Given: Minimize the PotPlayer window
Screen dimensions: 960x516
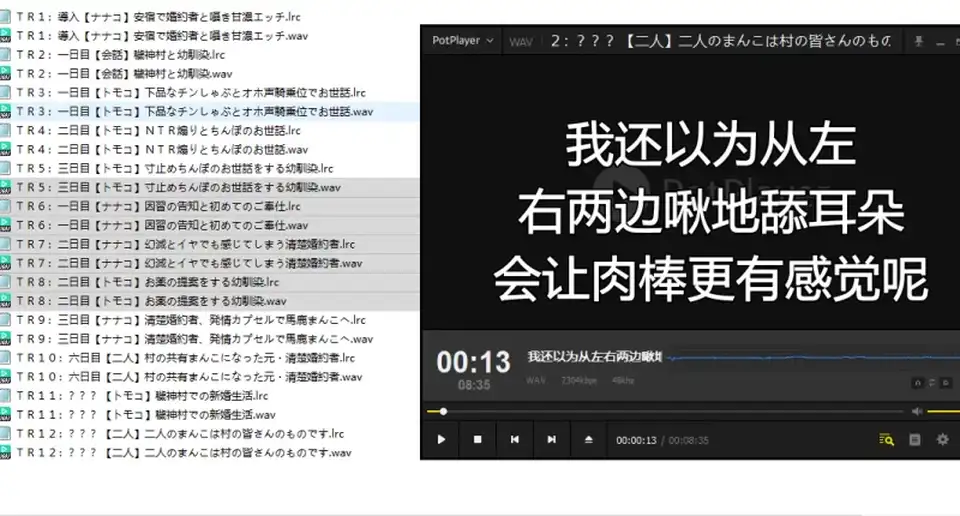Looking at the screenshot, I should pyautogui.click(x=940, y=42).
